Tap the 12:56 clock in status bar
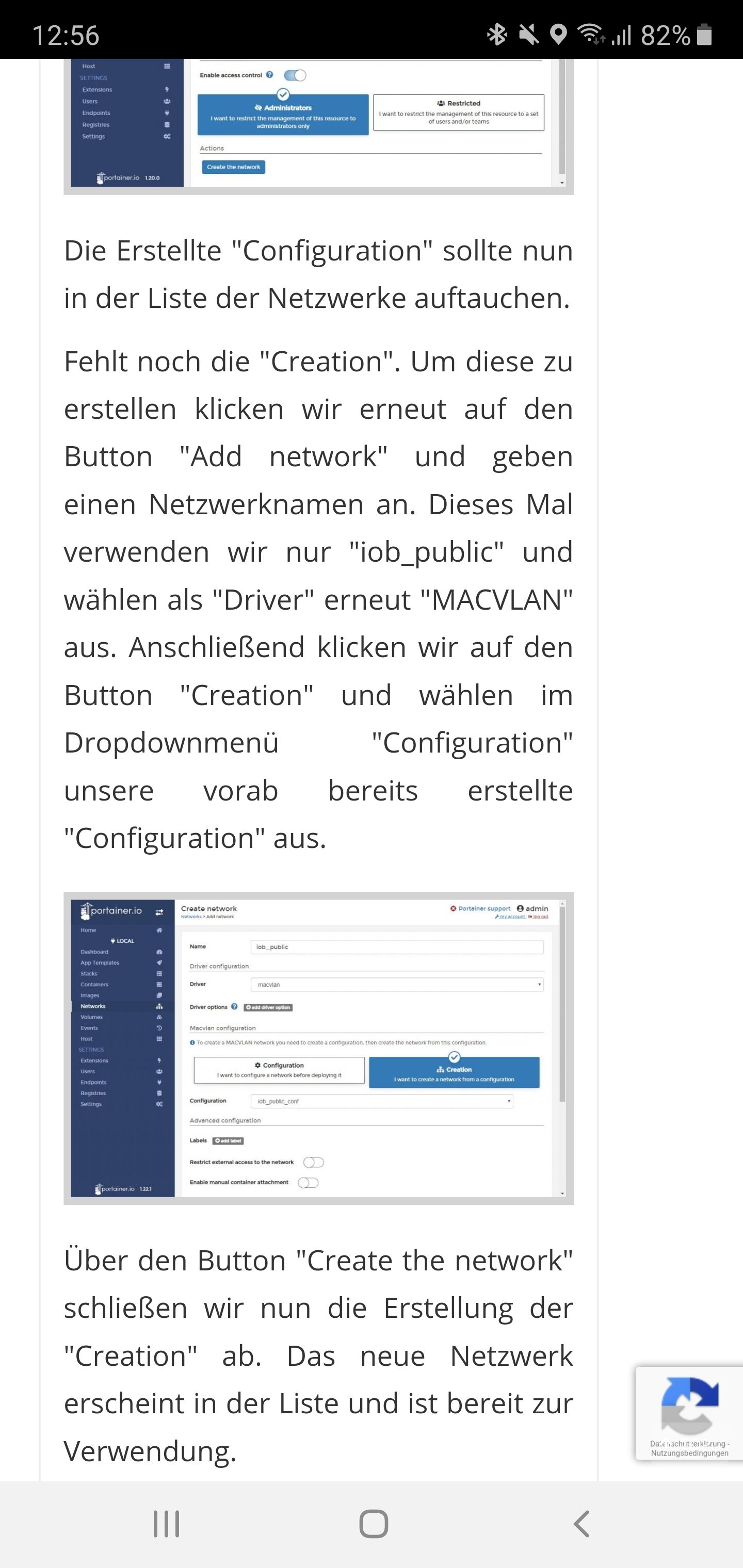 coord(65,35)
